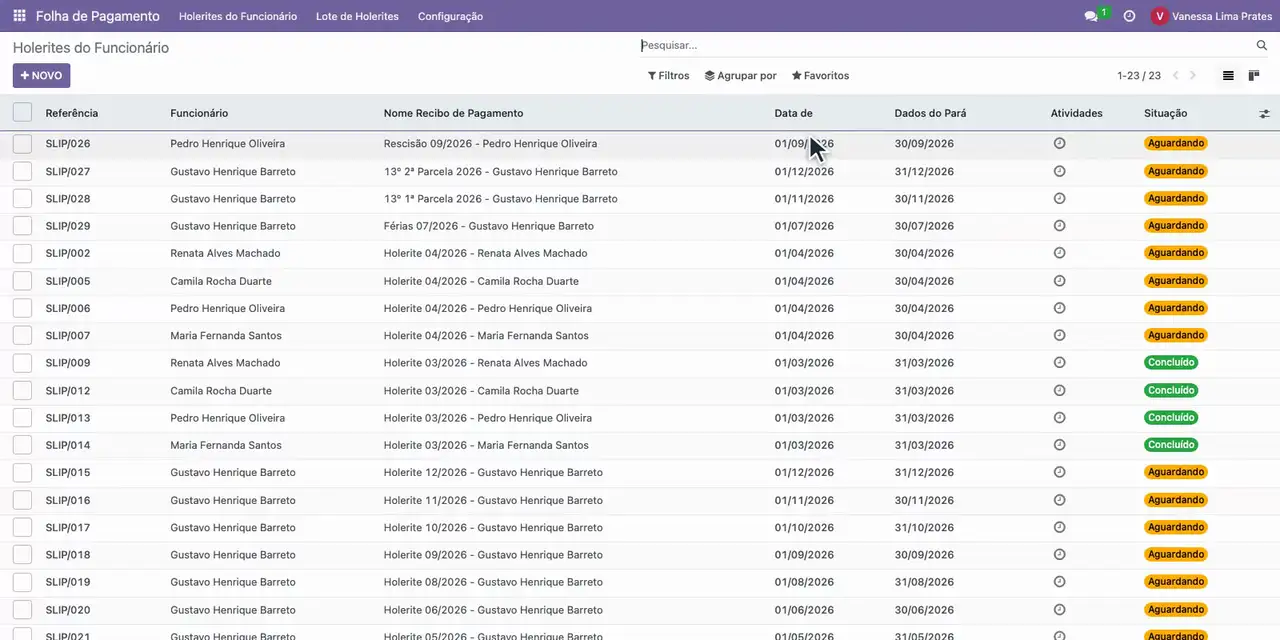Expand the Filtros dropdown
The image size is (1280, 640).
pos(669,75)
